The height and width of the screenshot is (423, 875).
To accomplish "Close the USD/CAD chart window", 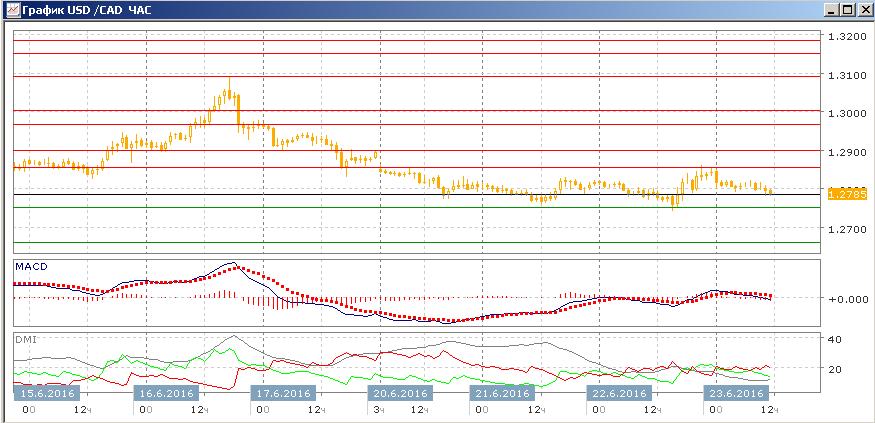I will point(864,10).
